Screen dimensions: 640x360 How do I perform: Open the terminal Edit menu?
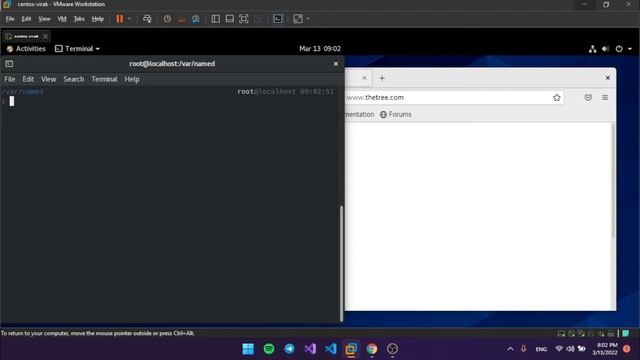pos(28,79)
